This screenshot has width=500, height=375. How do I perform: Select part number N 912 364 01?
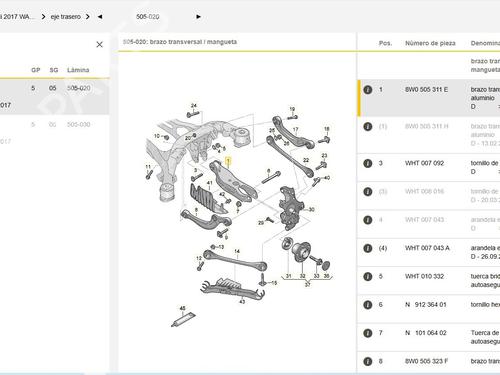tap(426, 305)
